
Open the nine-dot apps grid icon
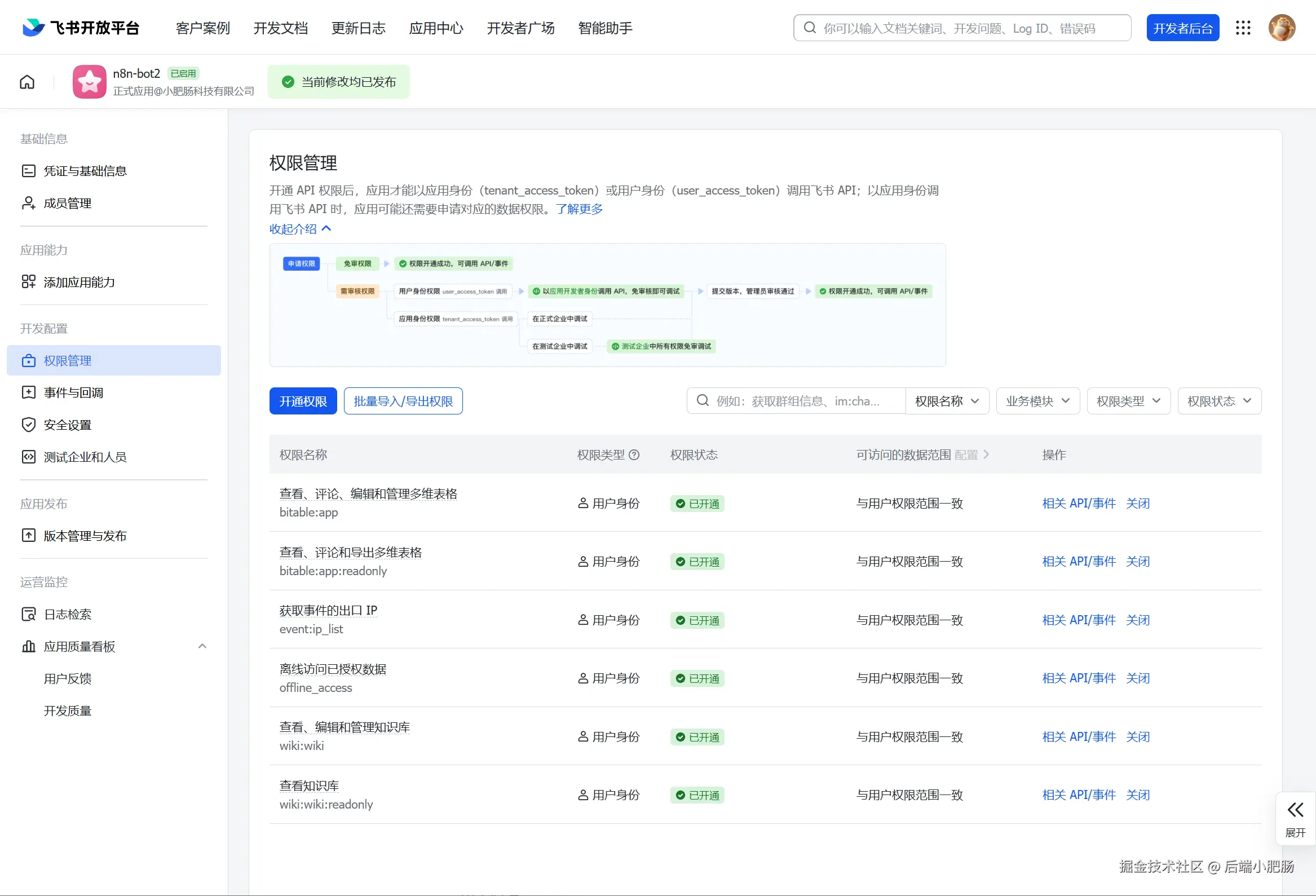tap(1242, 28)
